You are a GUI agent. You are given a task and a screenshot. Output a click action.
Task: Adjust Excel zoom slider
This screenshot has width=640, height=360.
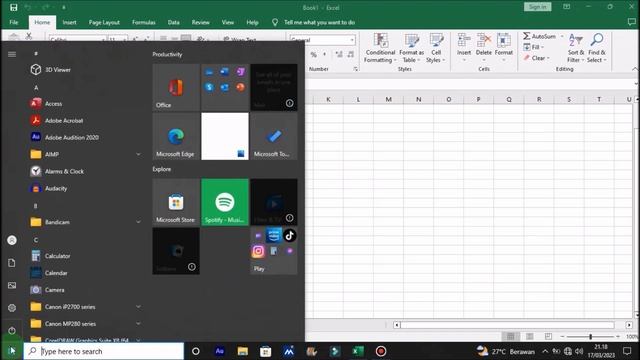pyautogui.click(x=590, y=336)
